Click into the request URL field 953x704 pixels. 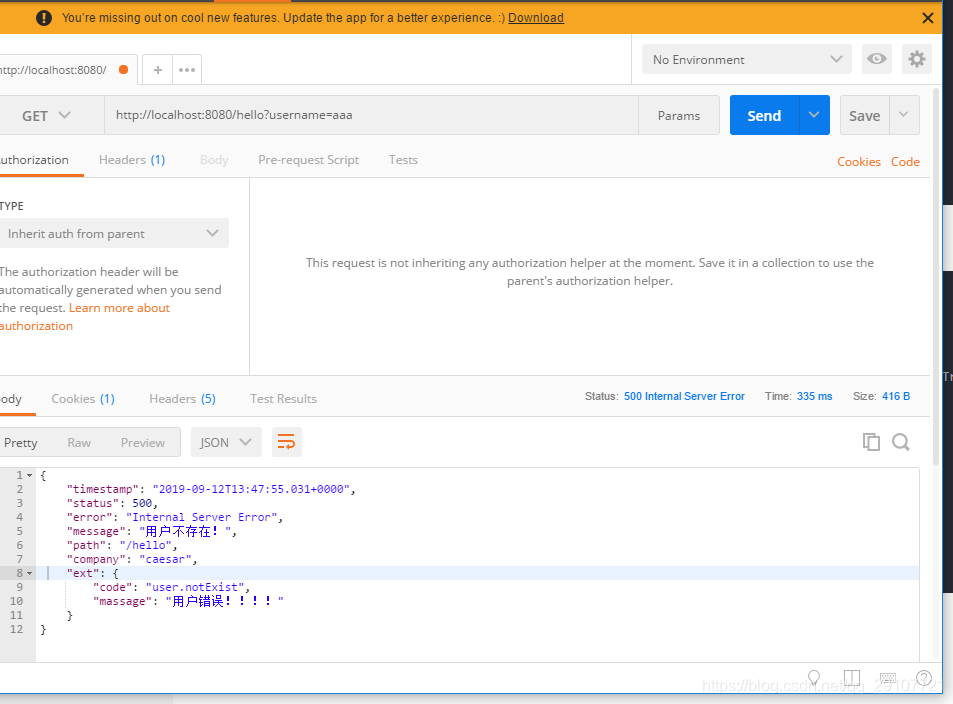[371, 115]
